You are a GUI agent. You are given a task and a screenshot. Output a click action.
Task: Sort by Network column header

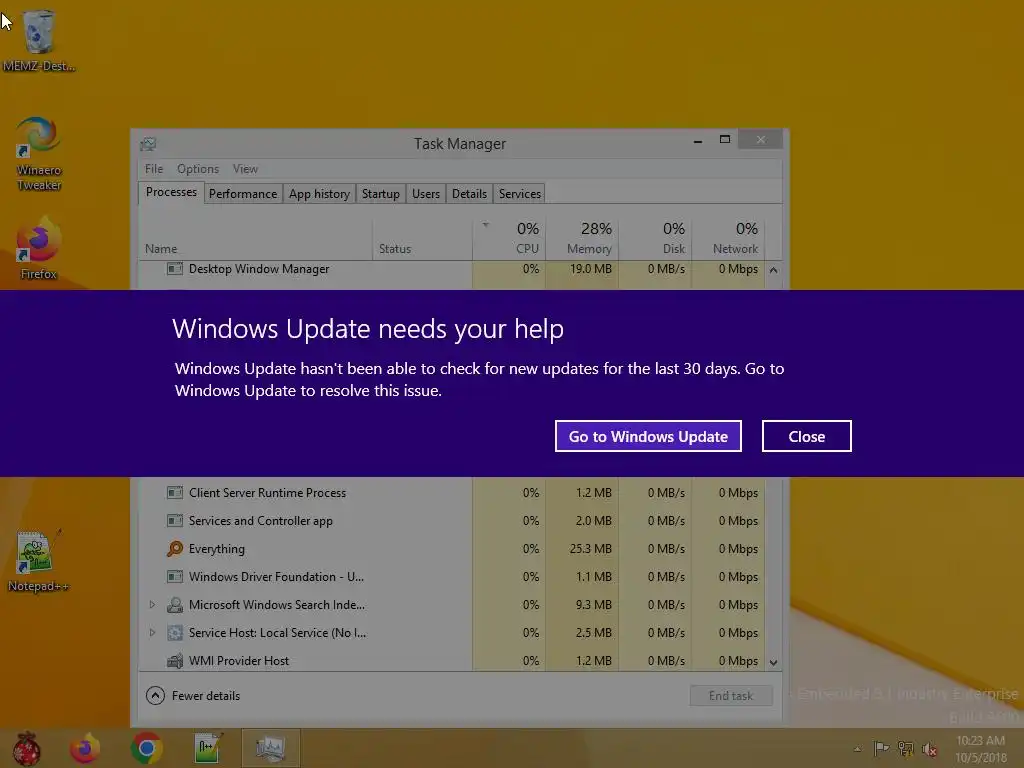[x=728, y=238]
